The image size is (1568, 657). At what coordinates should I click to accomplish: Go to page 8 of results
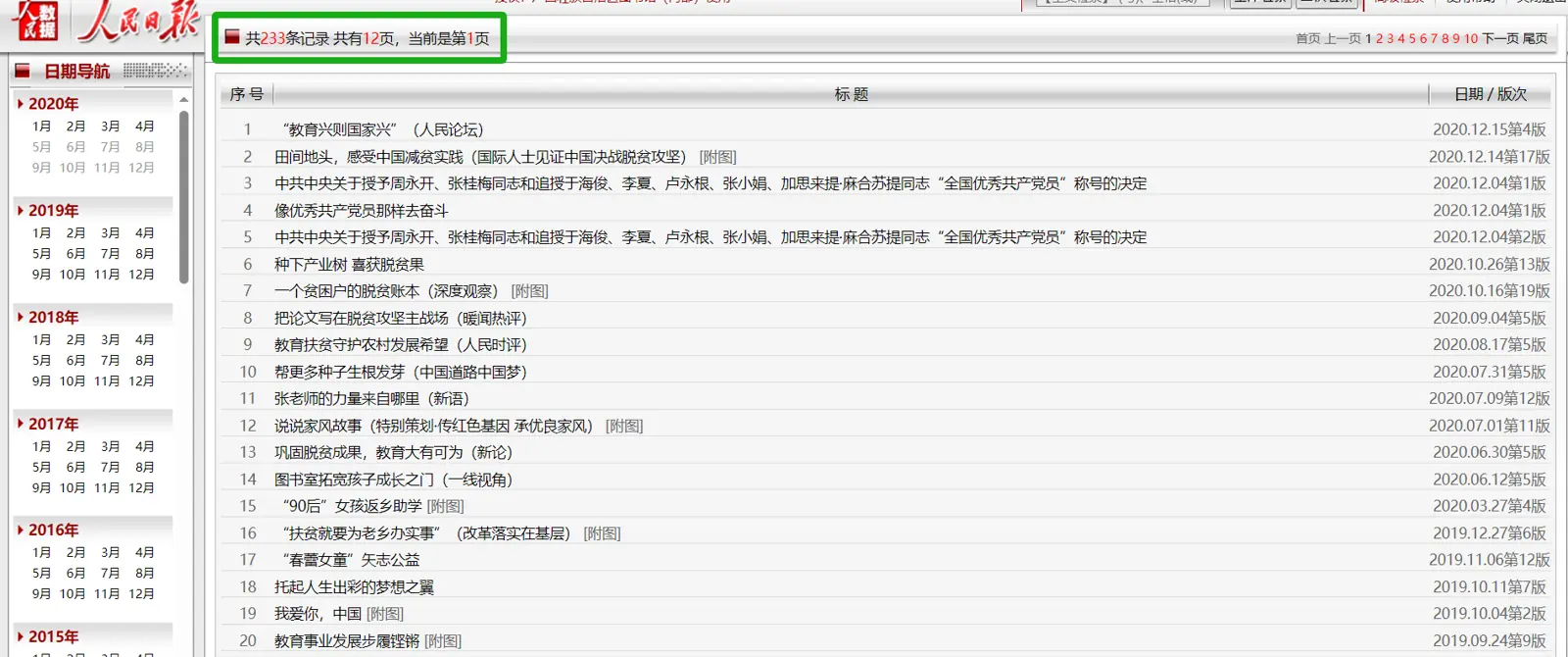(1445, 39)
